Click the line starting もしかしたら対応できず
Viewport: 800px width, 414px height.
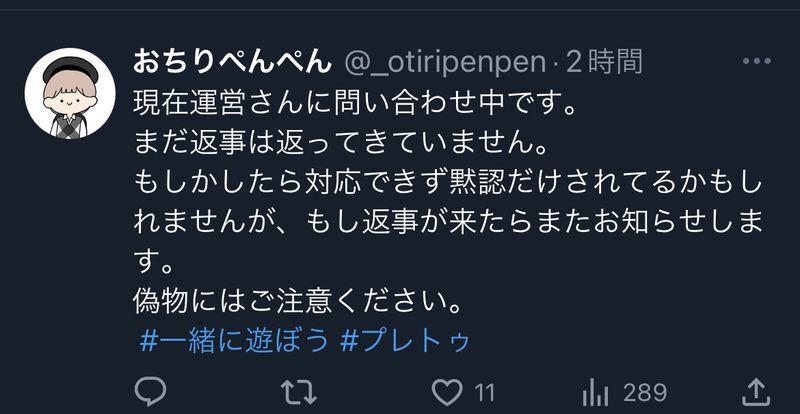(x=447, y=184)
